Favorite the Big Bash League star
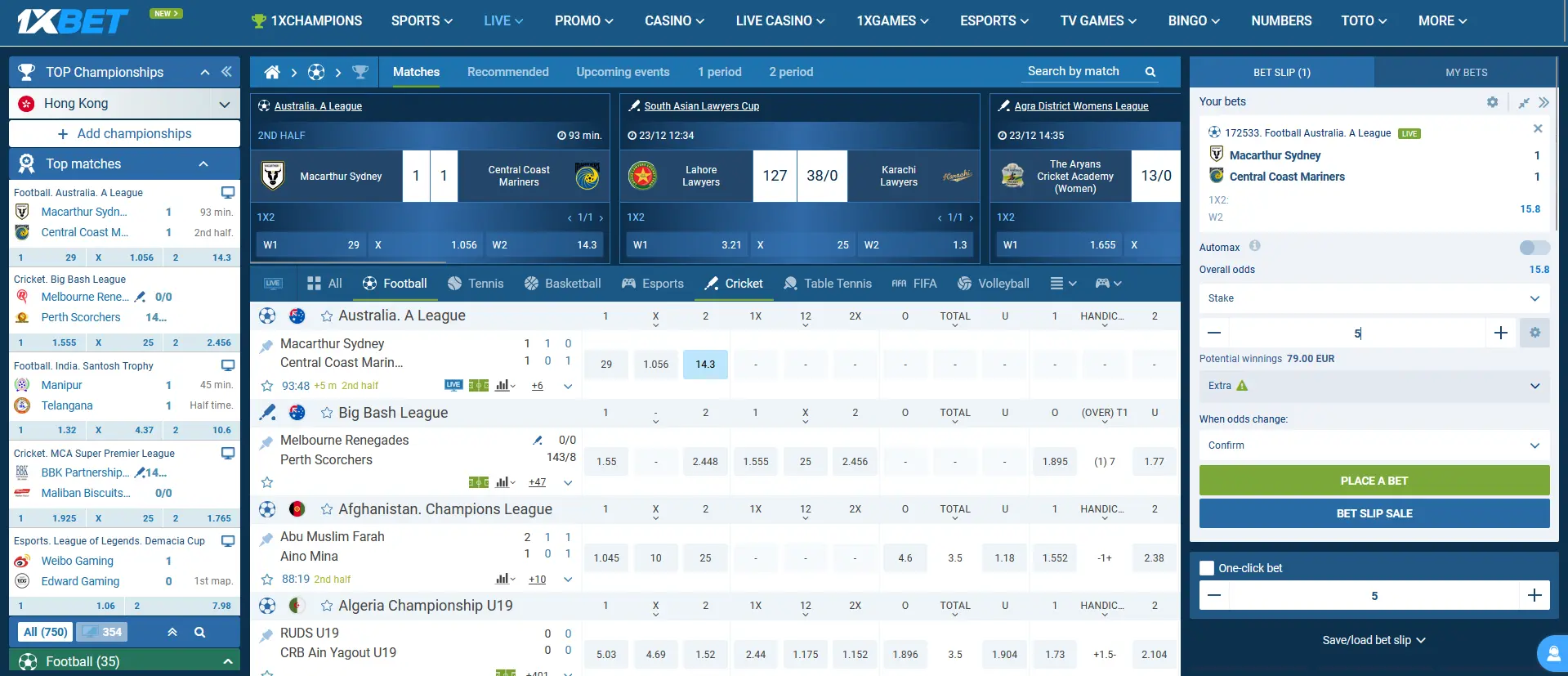Screen dimensions: 1568x676 click(327, 413)
